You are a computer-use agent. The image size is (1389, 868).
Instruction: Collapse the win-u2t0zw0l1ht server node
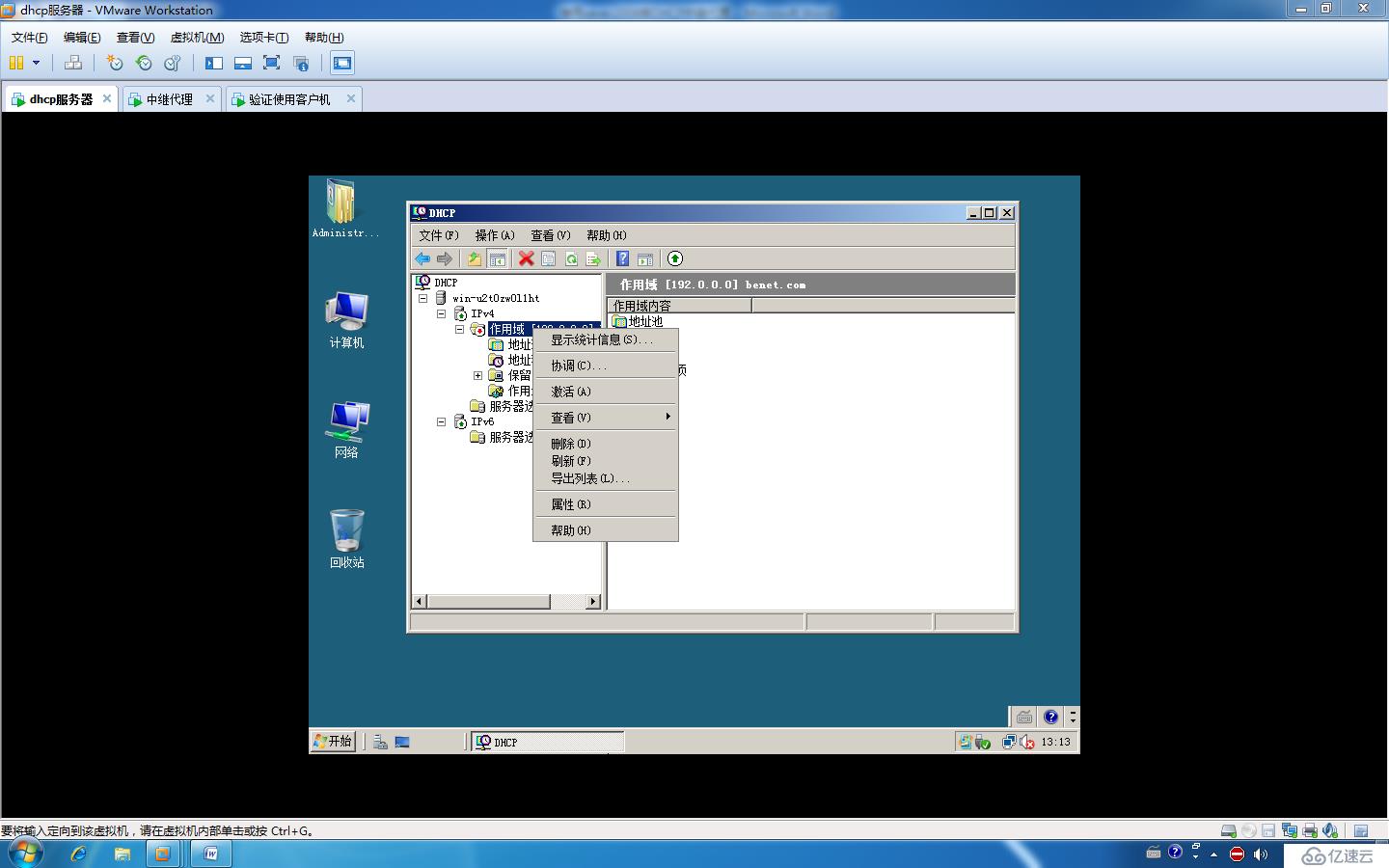tap(423, 298)
